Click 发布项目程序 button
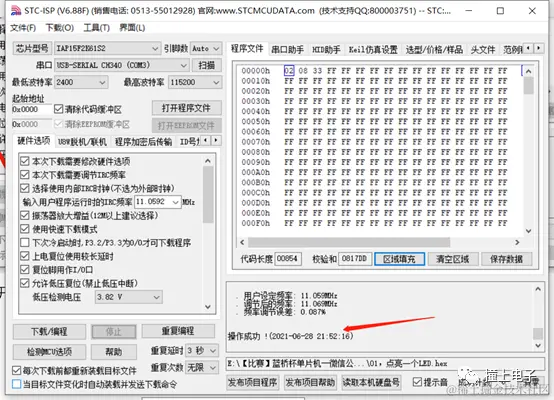554x400 pixels. (252, 382)
